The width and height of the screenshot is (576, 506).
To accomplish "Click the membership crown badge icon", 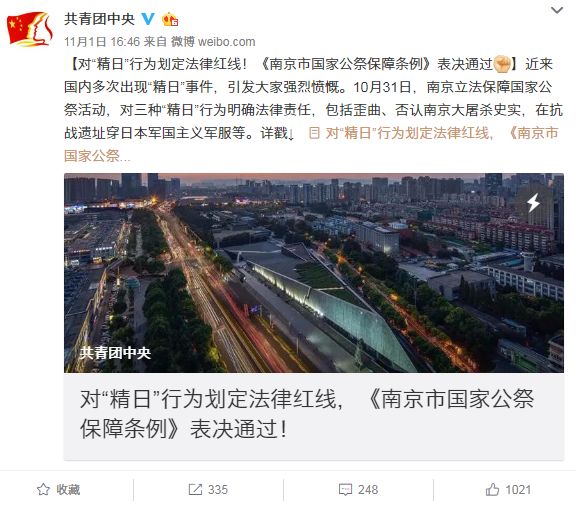I will pyautogui.click(x=170, y=19).
